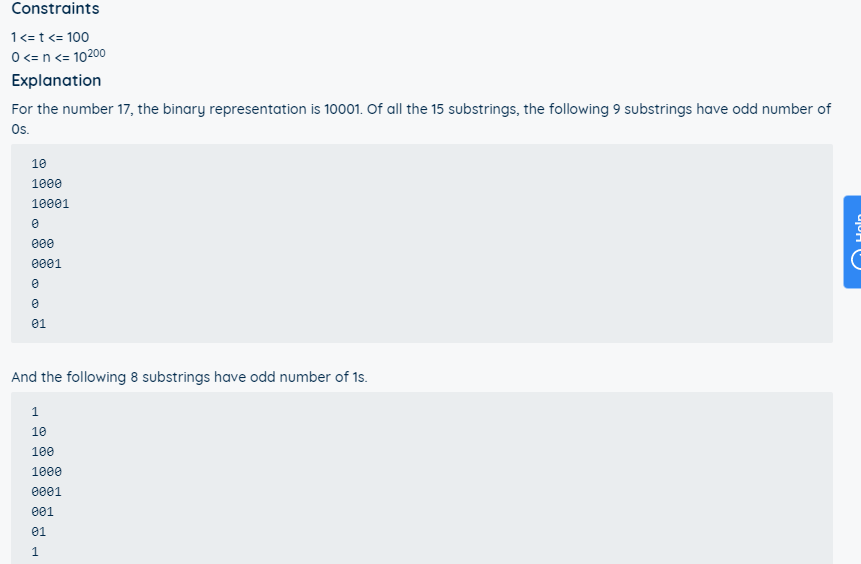Image resolution: width=861 pixels, height=564 pixels.
Task: Click the 1000 line in the odd-1s block
Action: [x=46, y=472]
